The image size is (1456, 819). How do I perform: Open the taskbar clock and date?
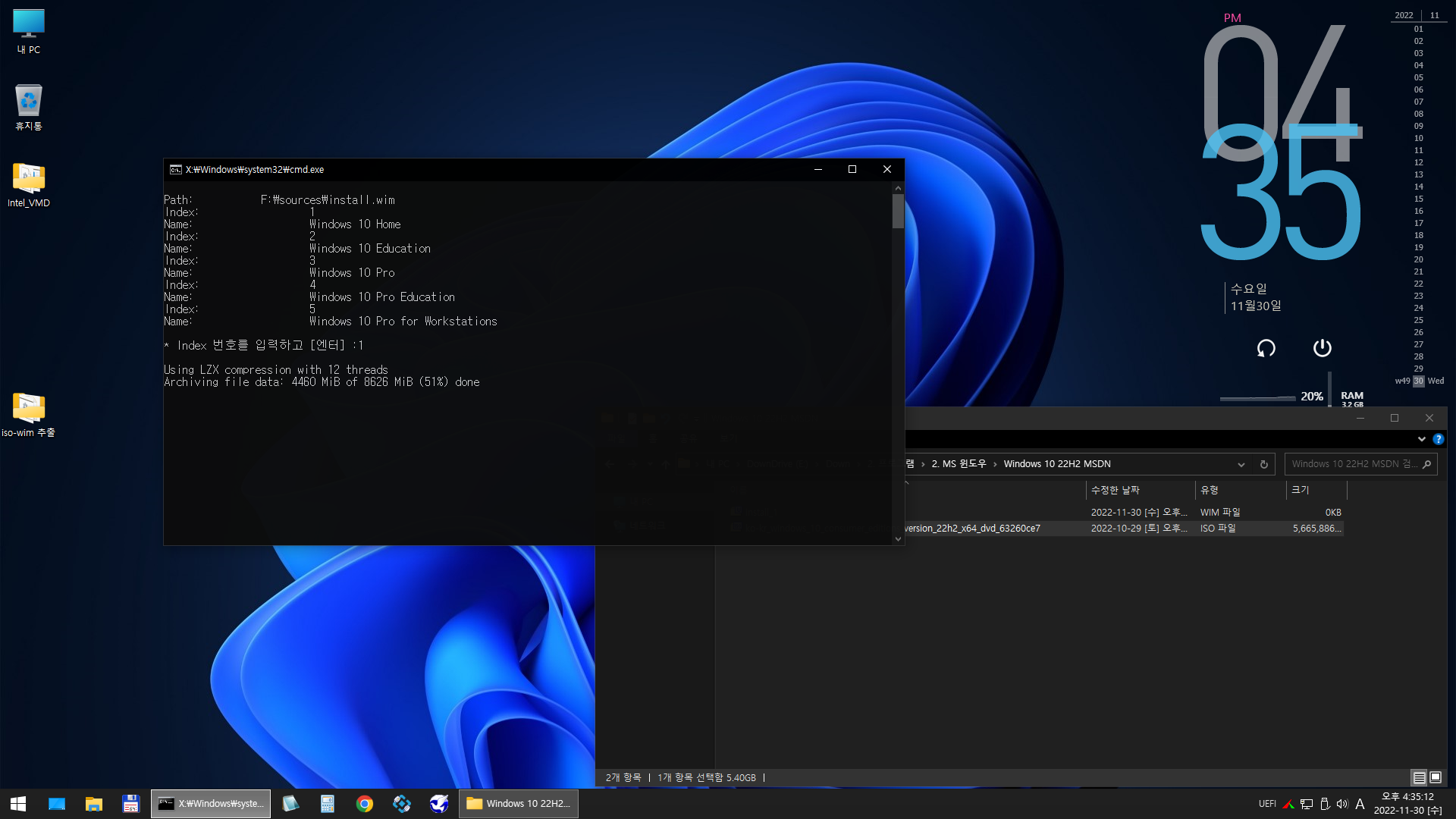pos(1408,804)
